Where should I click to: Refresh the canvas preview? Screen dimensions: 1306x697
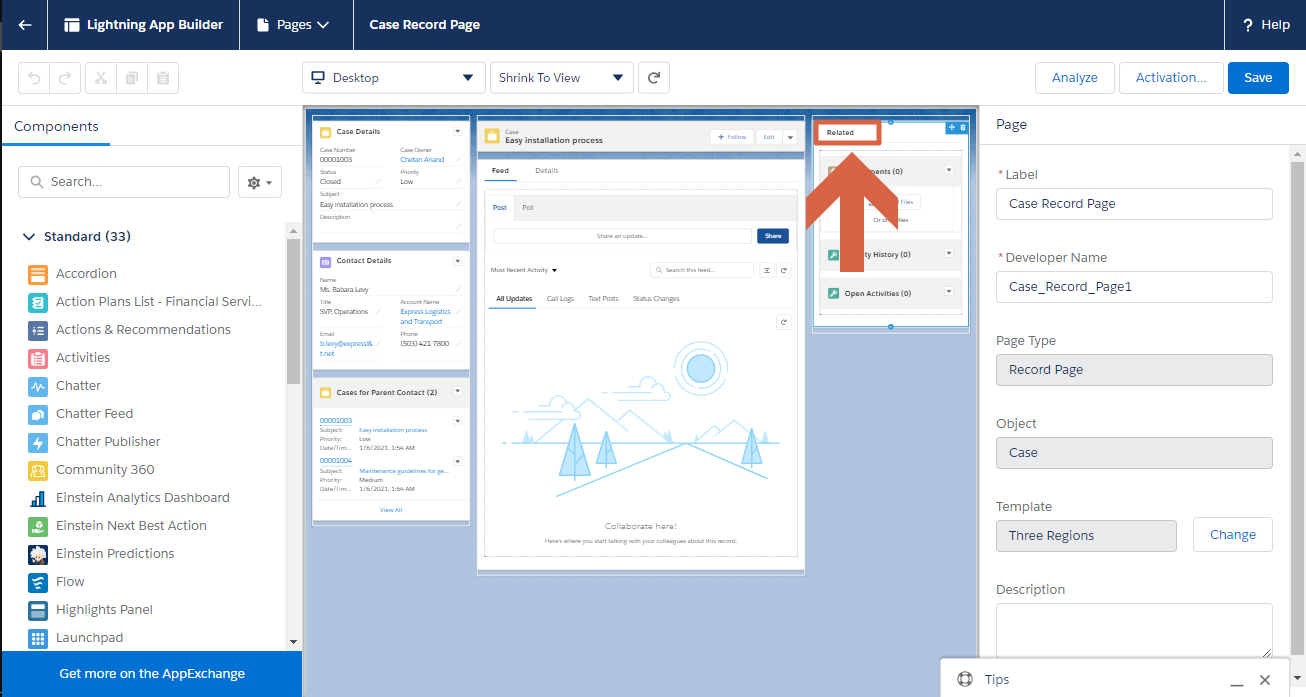(654, 78)
